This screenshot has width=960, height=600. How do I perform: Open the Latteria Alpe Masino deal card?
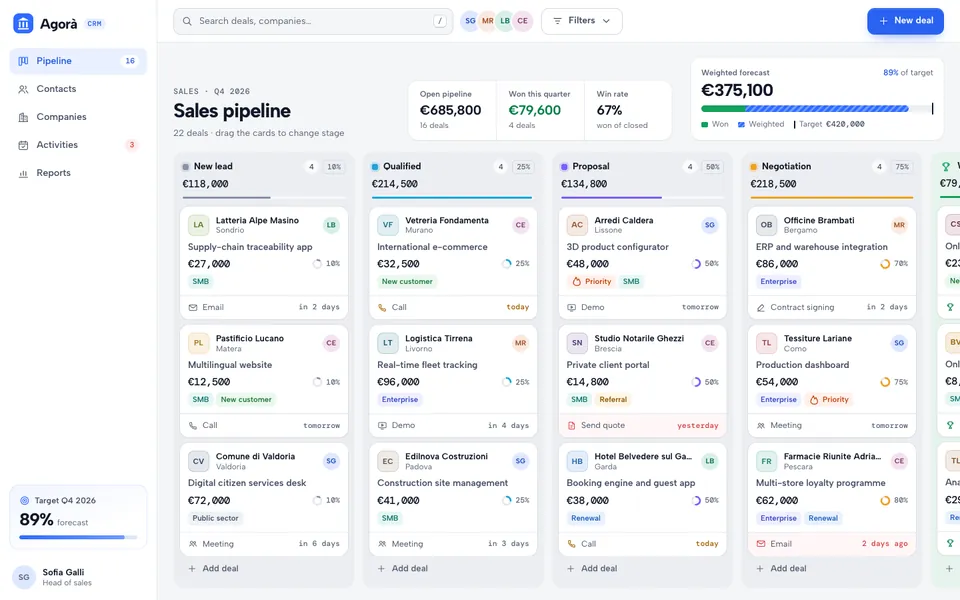click(264, 263)
